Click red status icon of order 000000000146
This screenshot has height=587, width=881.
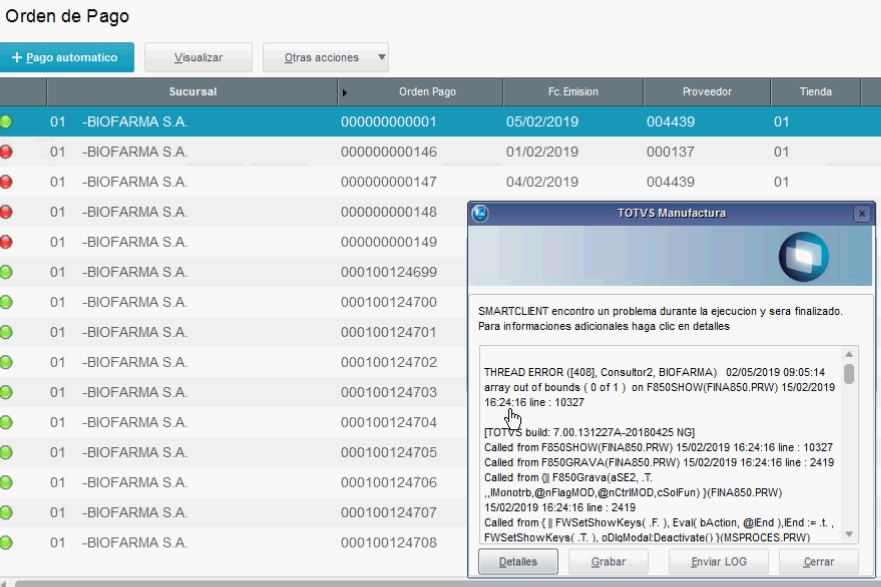(x=6, y=152)
